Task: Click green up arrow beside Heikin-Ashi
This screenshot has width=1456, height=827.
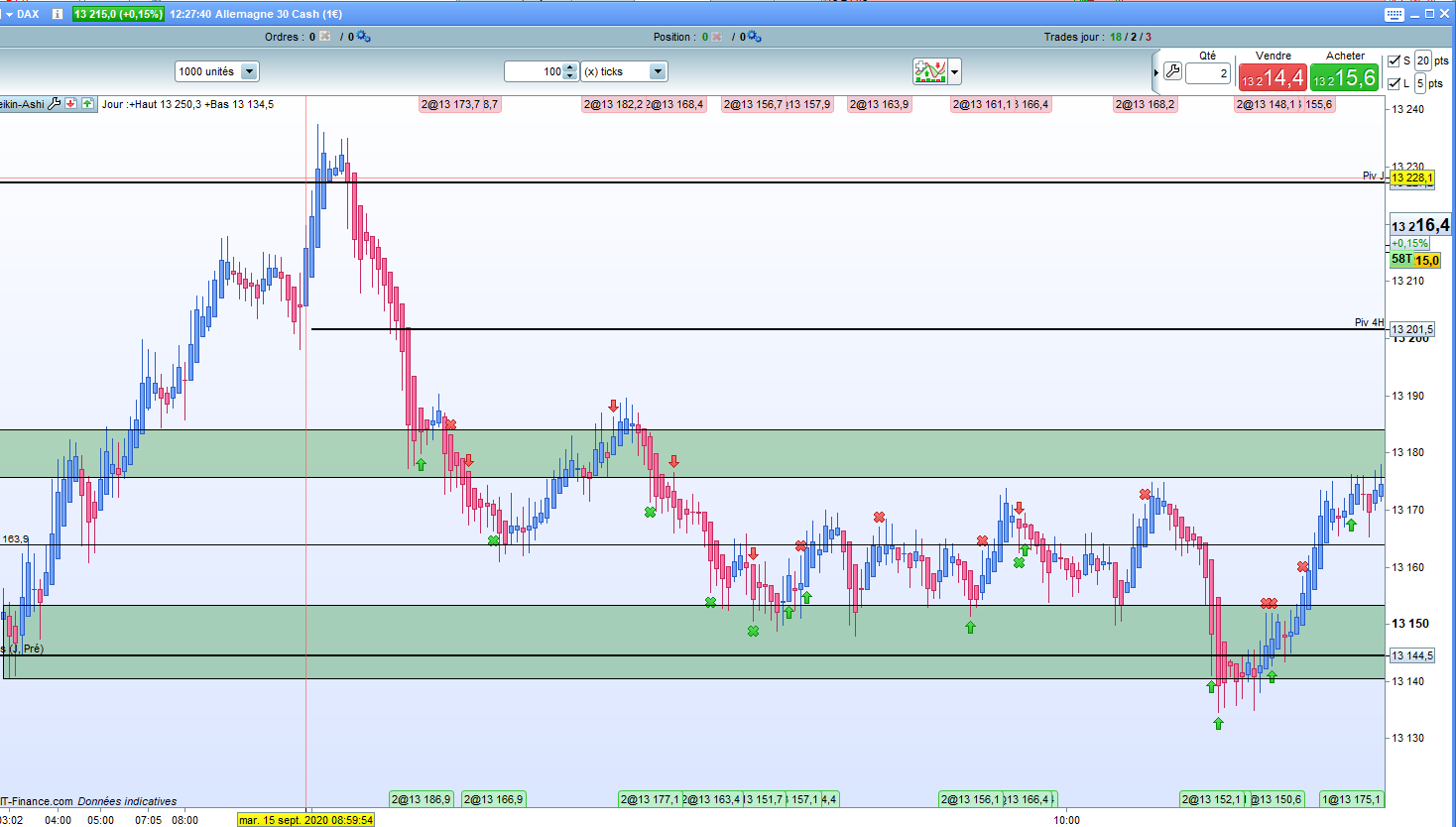Action: click(87, 103)
